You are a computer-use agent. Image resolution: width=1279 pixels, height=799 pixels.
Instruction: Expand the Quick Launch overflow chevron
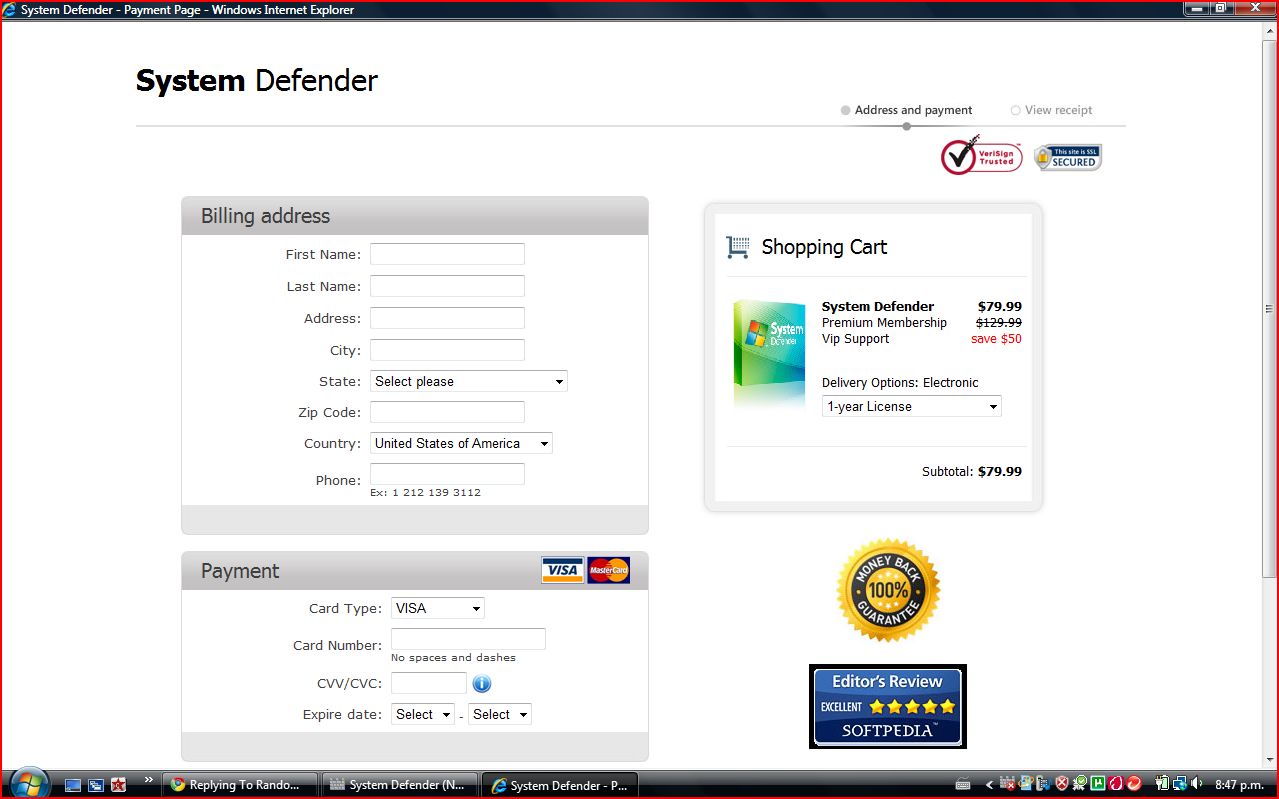point(149,780)
